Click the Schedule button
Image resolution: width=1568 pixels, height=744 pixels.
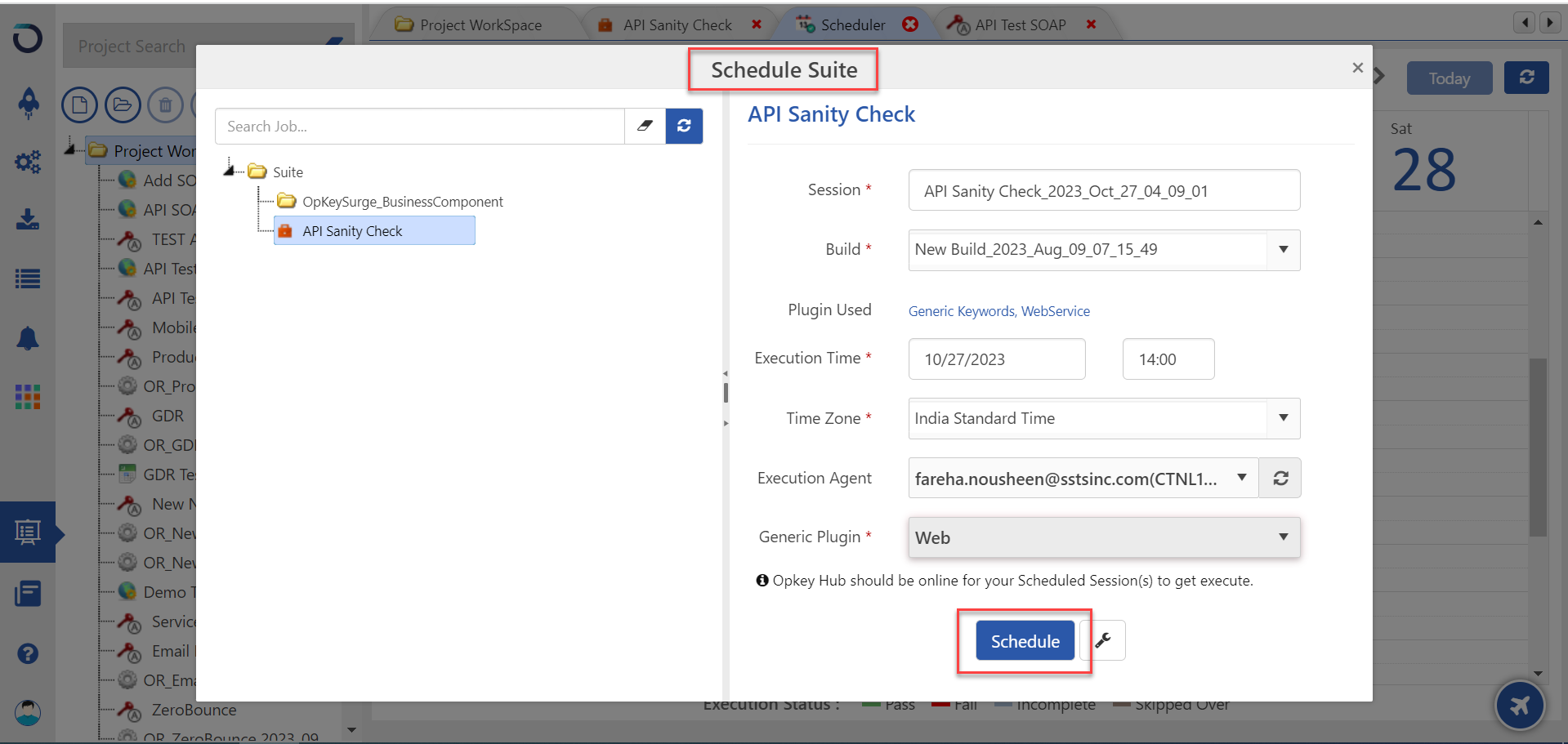(1025, 641)
